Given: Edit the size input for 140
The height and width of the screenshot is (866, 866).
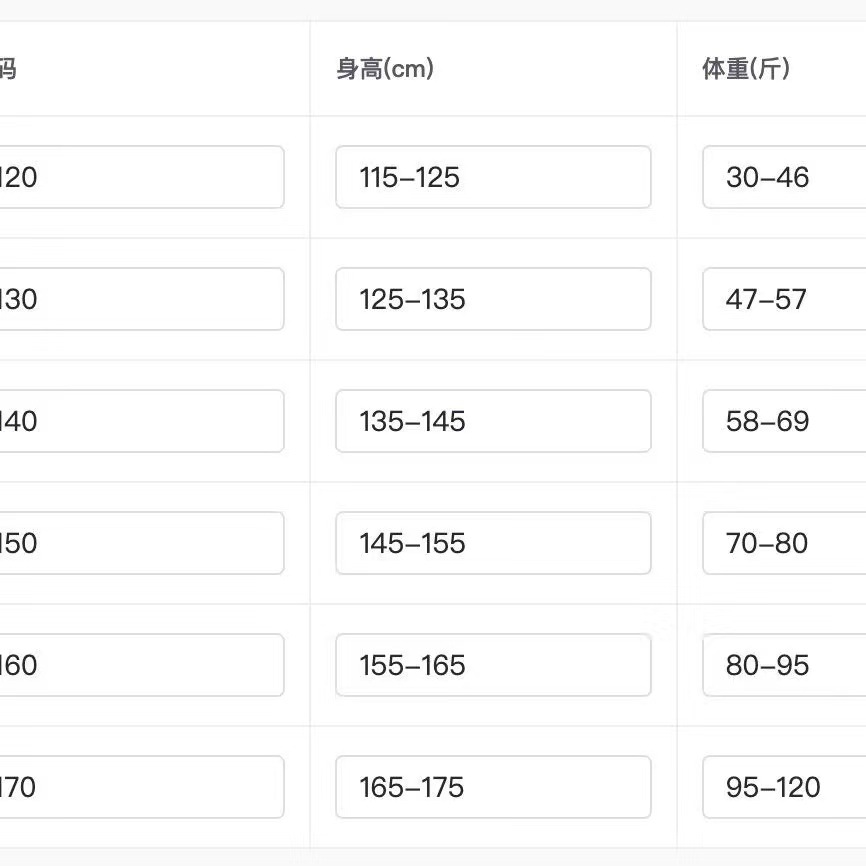Looking at the screenshot, I should click(x=140, y=421).
